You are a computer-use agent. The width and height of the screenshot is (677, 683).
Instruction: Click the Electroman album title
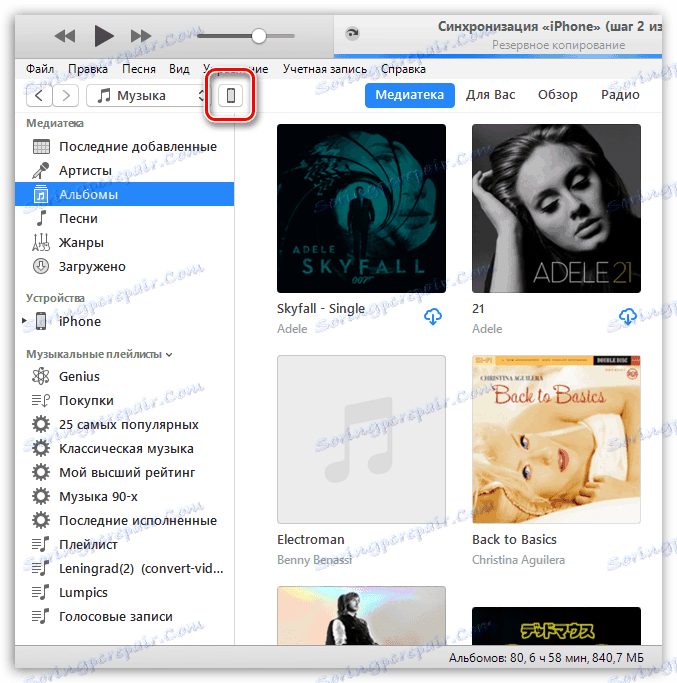(311, 539)
